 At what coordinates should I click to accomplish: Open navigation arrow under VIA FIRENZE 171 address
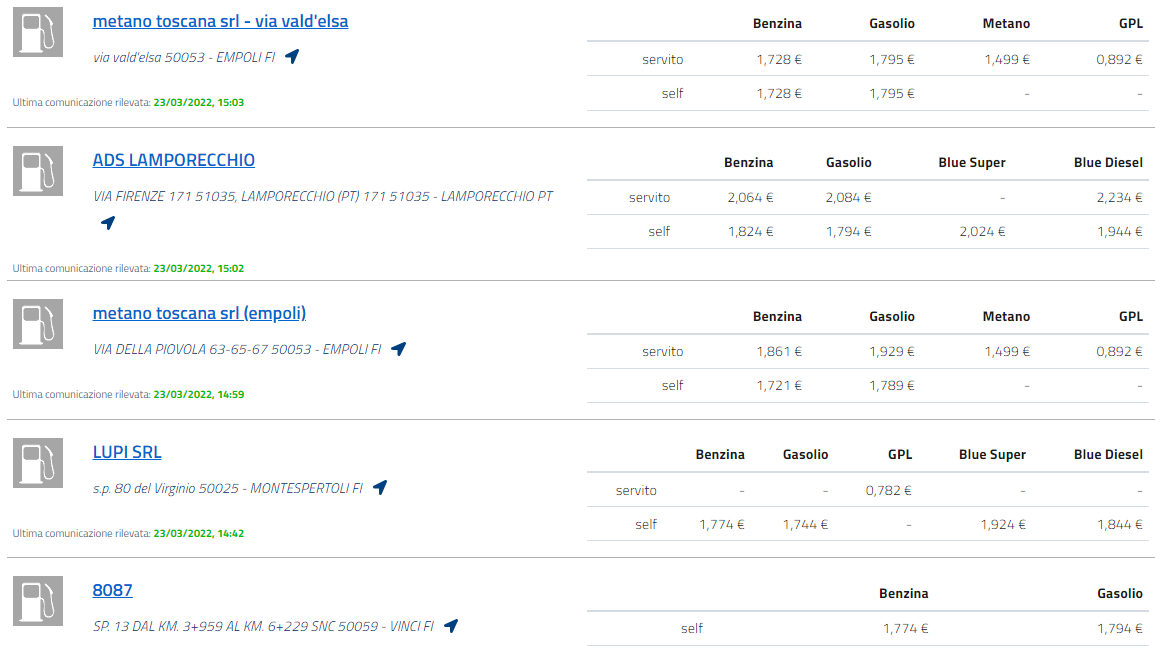(108, 222)
